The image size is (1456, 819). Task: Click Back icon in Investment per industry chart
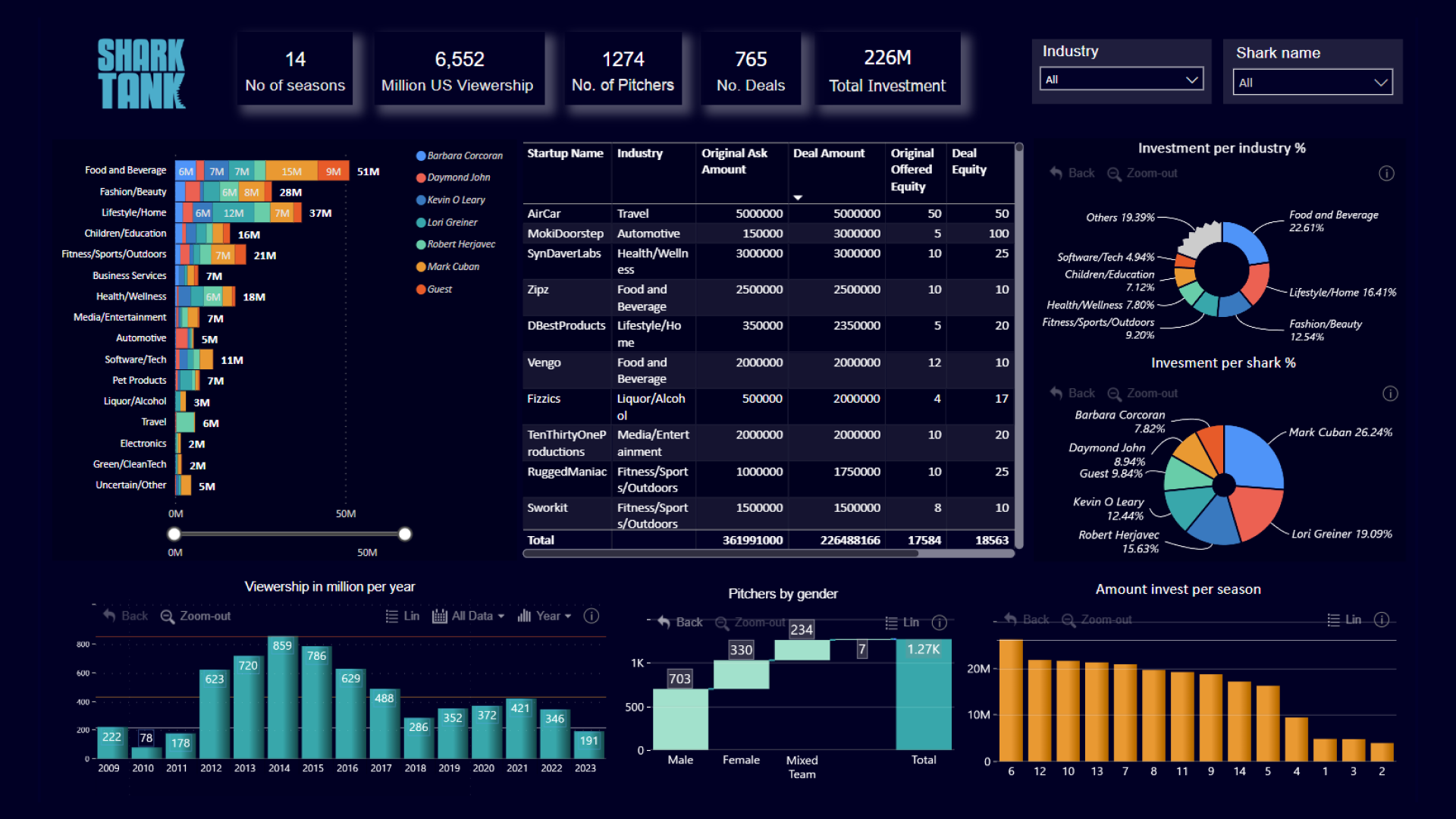(x=1056, y=173)
